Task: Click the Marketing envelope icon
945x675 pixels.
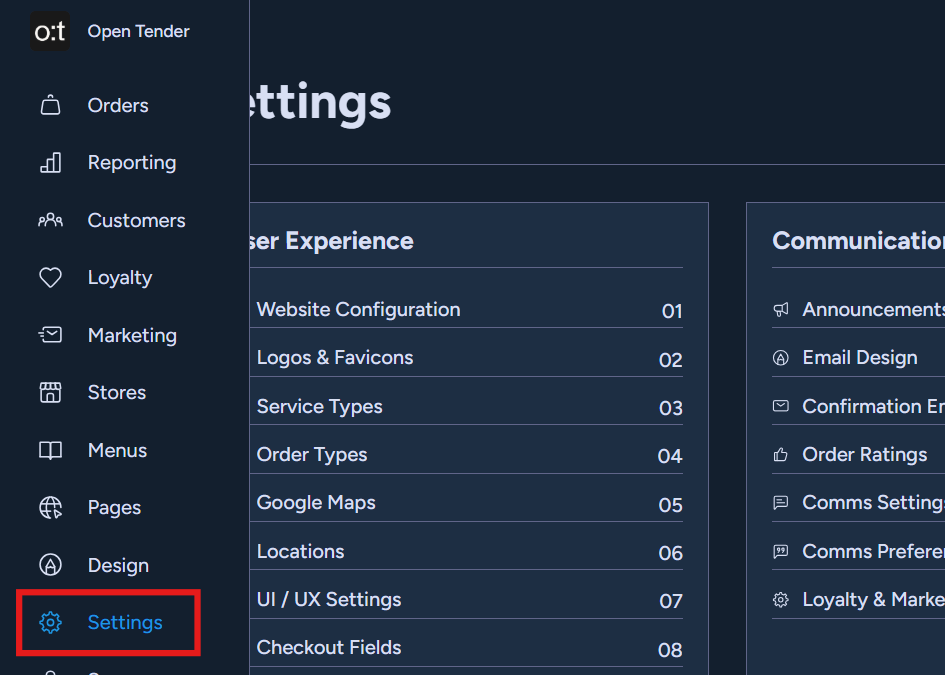Action: [50, 334]
